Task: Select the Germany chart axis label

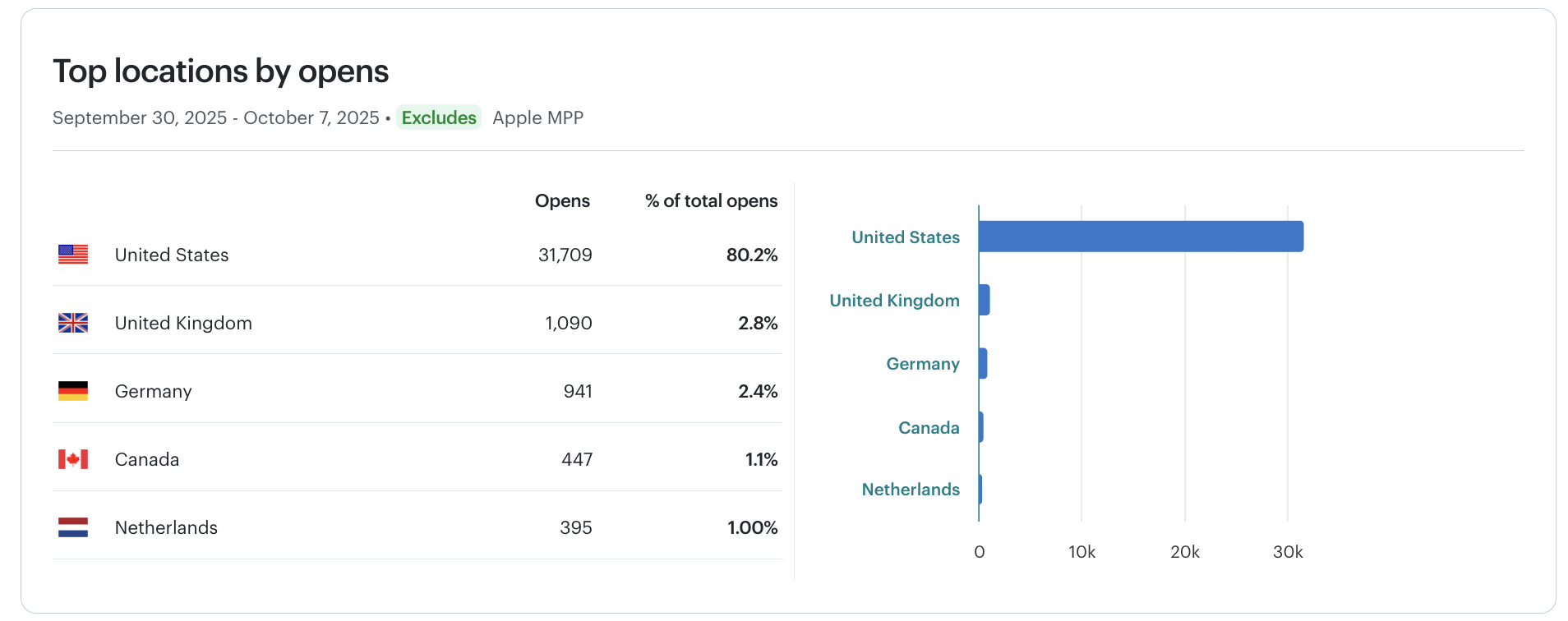Action: (922, 364)
